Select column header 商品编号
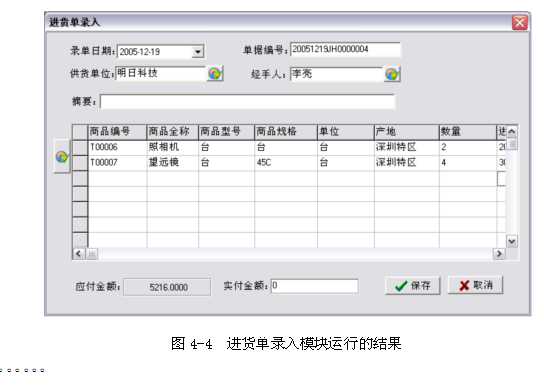Screen dimensions: 544x390 click(118, 132)
